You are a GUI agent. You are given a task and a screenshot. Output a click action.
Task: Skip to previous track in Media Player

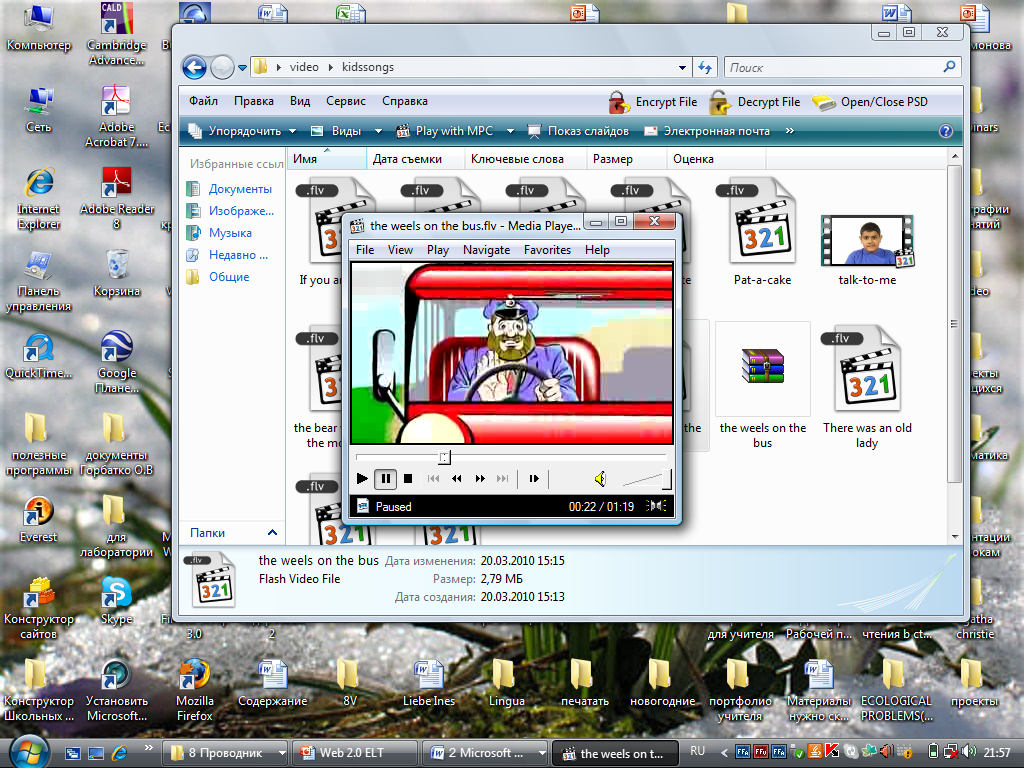point(433,479)
